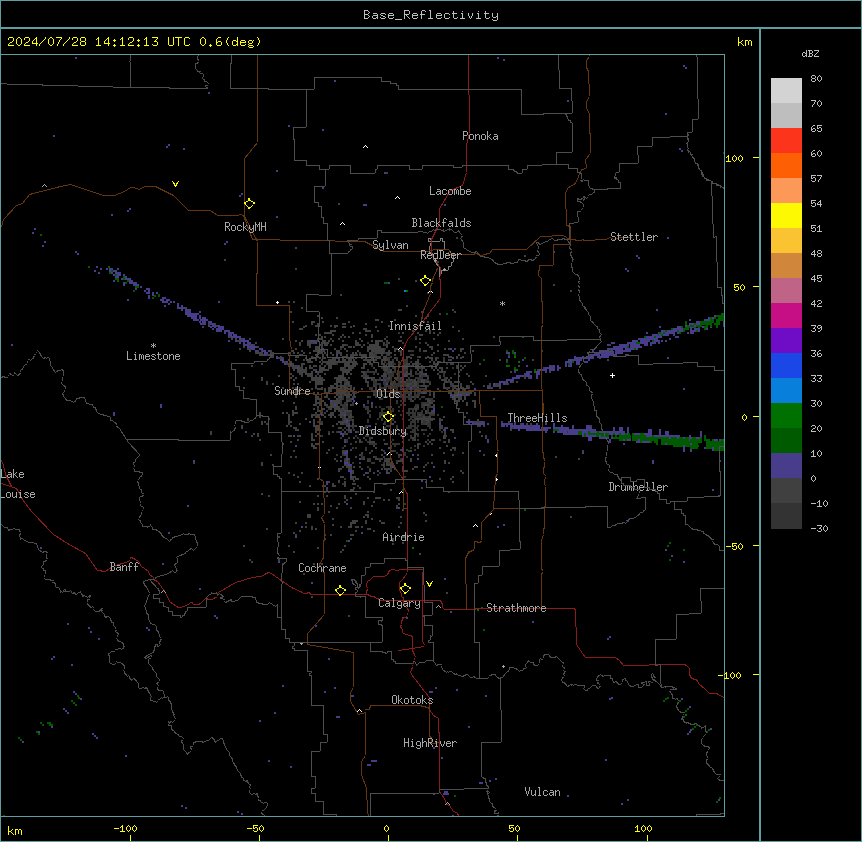The height and width of the screenshot is (842, 862).
Task: Click the RockyMH label
Action: click(245, 227)
